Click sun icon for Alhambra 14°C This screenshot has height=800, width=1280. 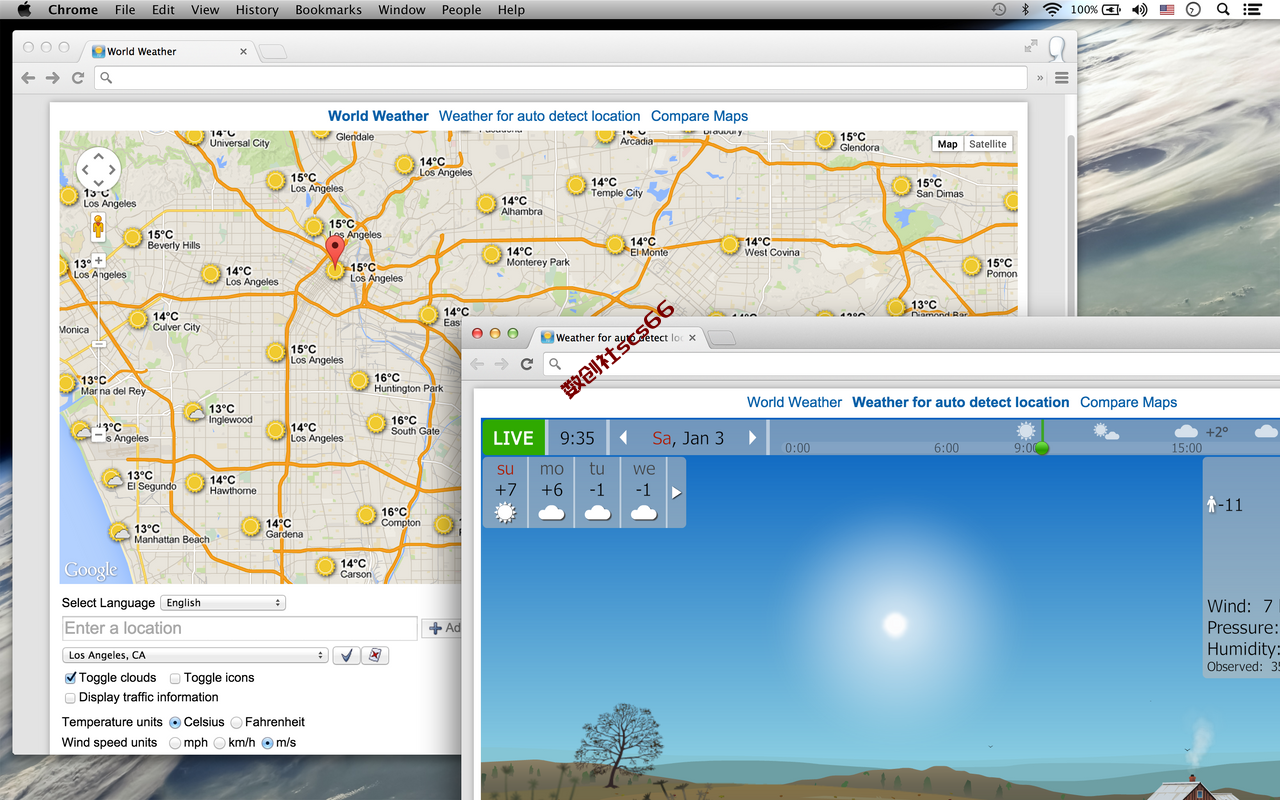click(486, 205)
